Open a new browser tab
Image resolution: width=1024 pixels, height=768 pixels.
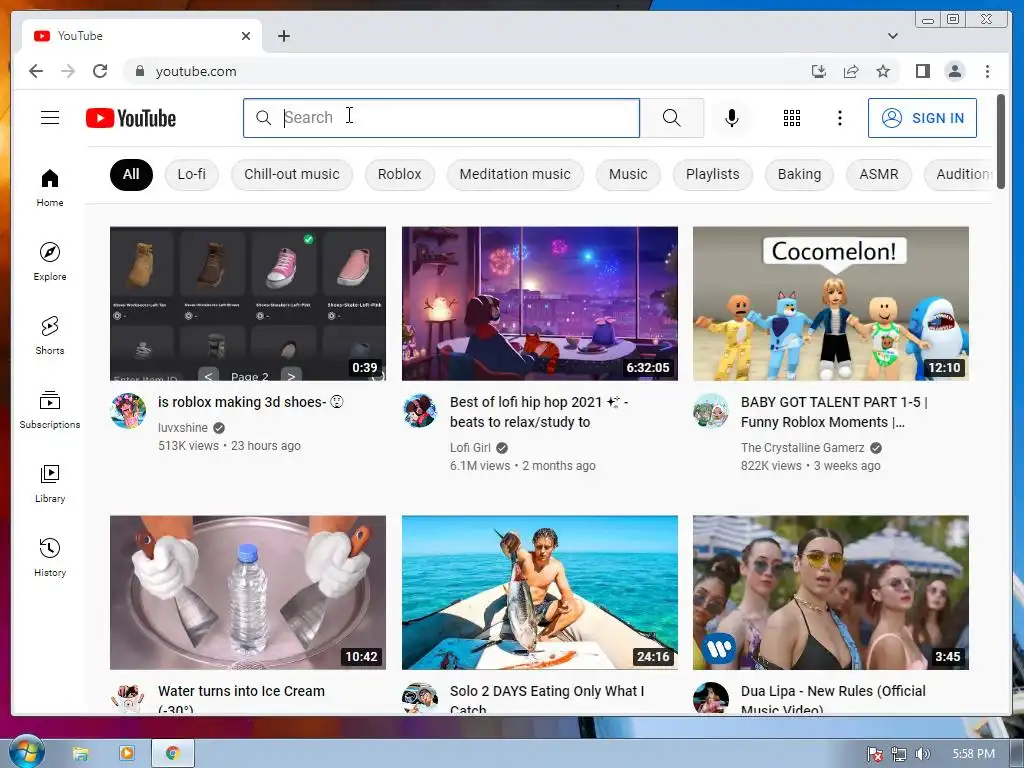pyautogui.click(x=283, y=36)
